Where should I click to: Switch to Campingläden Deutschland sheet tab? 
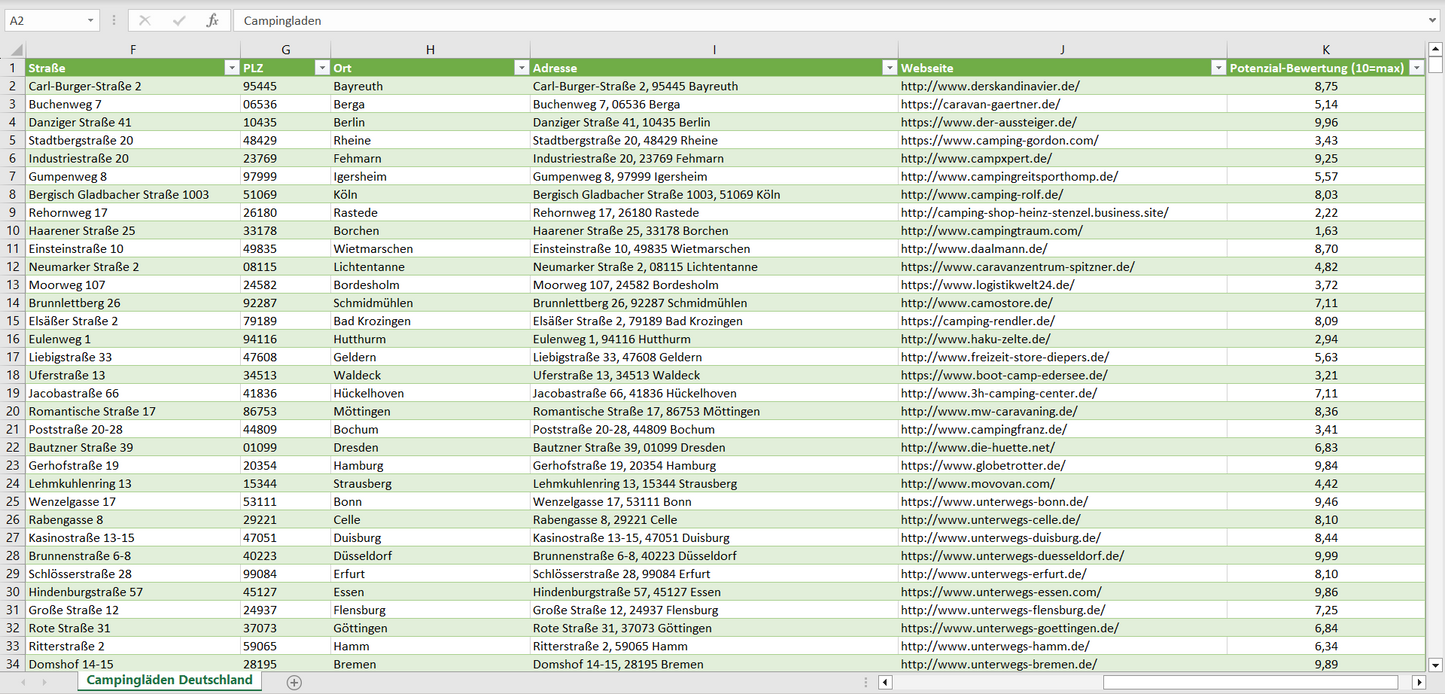click(x=169, y=680)
